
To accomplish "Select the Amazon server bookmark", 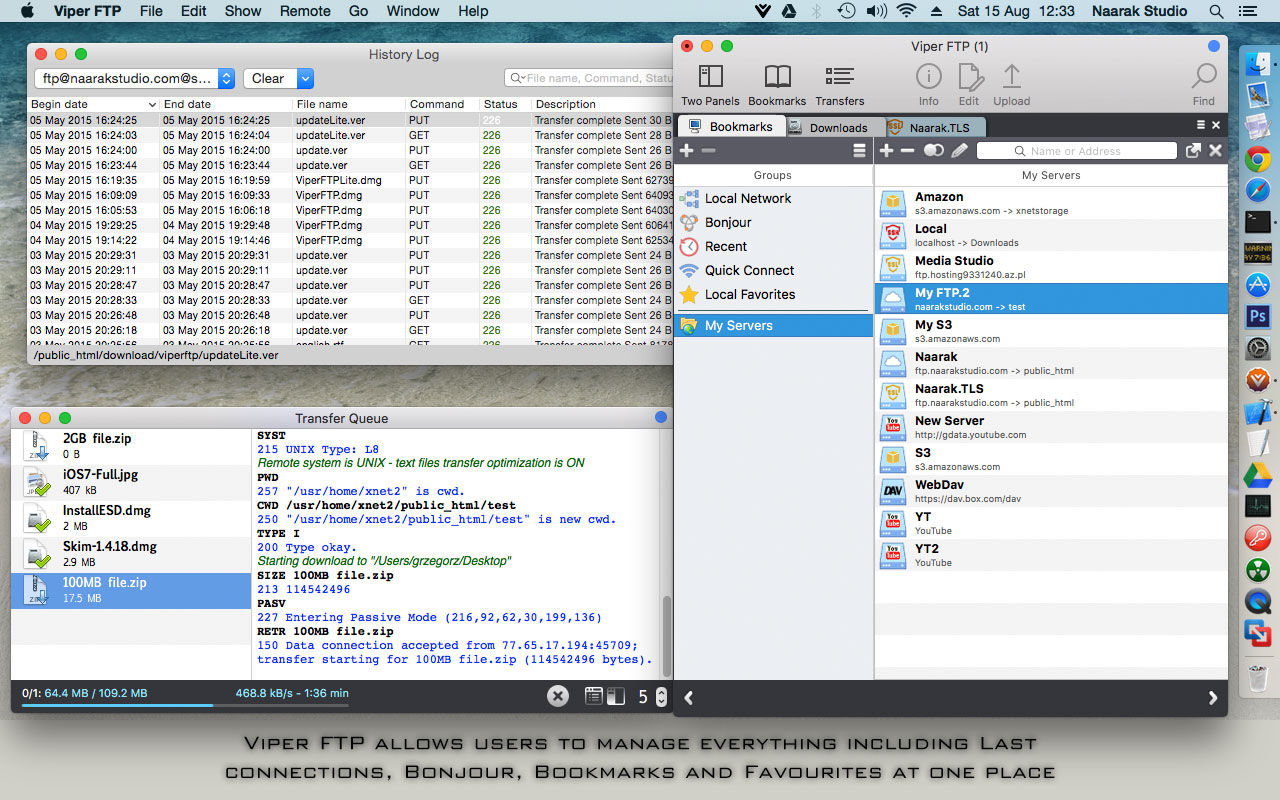I will coord(1051,203).
